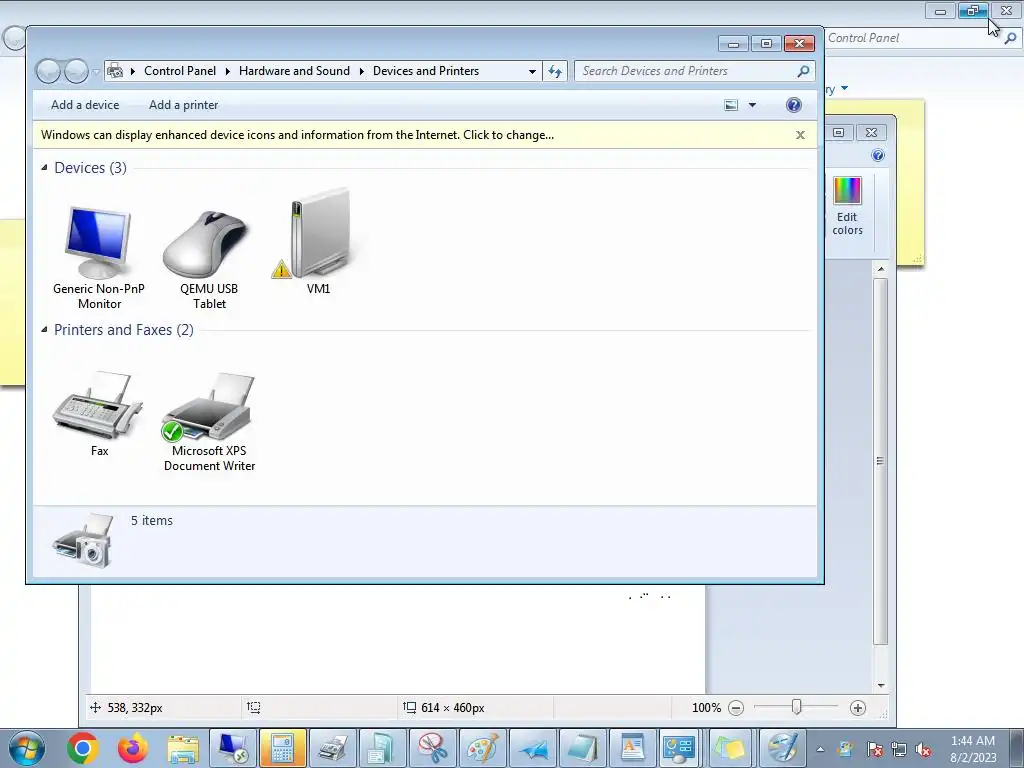Open the recent pages dropdown arrow
This screenshot has width=1024, height=768.
(96, 71)
